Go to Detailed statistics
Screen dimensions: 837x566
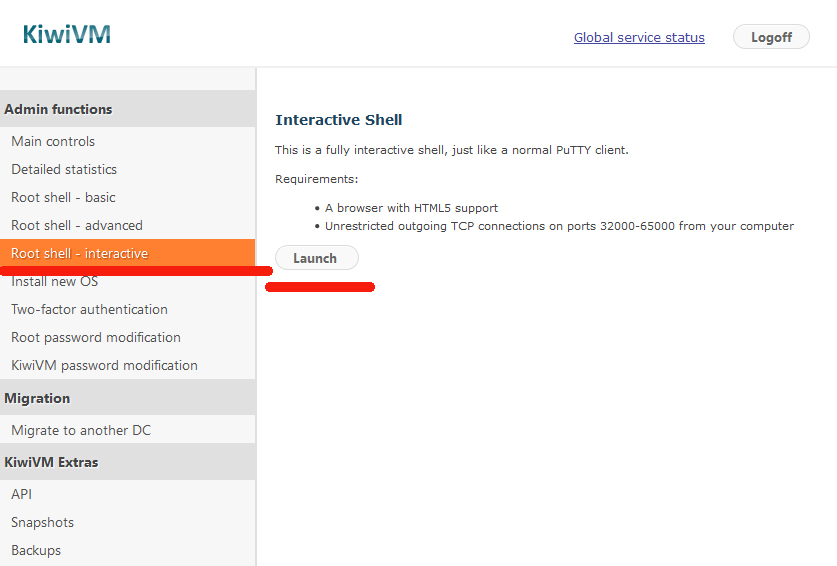[64, 169]
